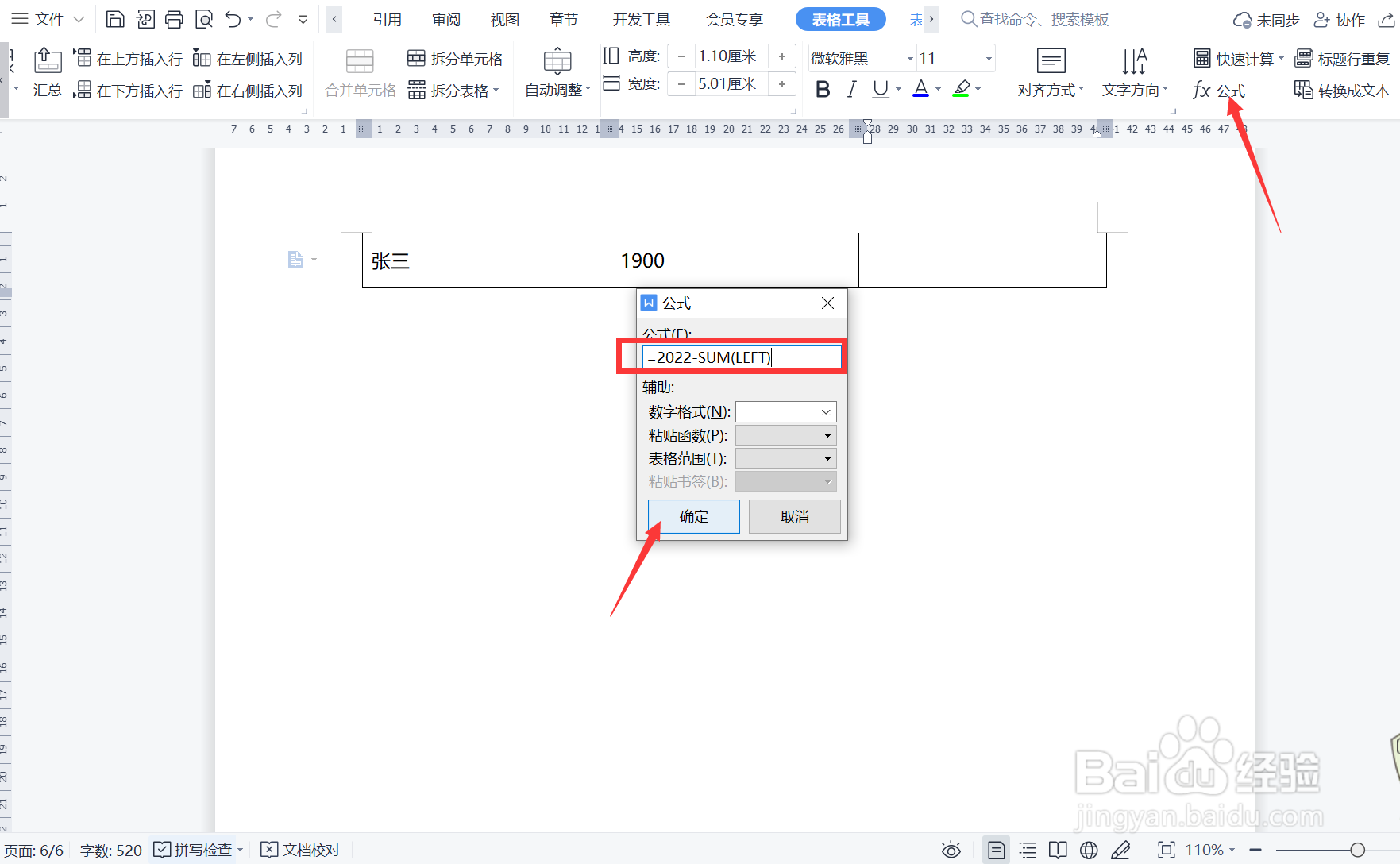Open the Text Direction (文字方向) menu
The height and width of the screenshot is (864, 1400).
pyautogui.click(x=1135, y=74)
